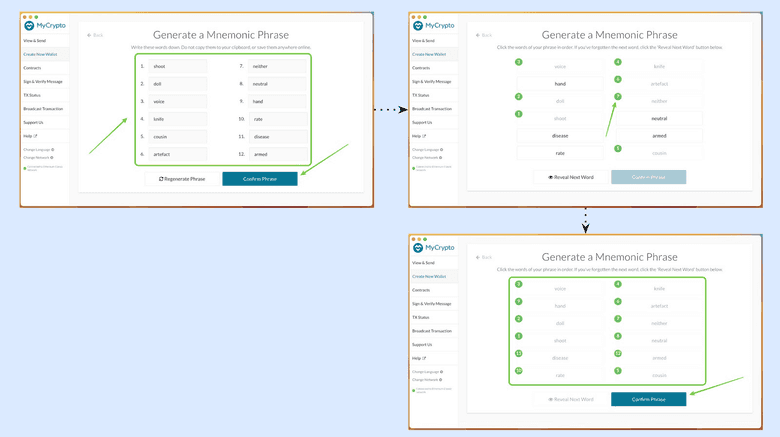Click MyCrypto logo in the window with Regenerate Phrase

pos(45,25)
